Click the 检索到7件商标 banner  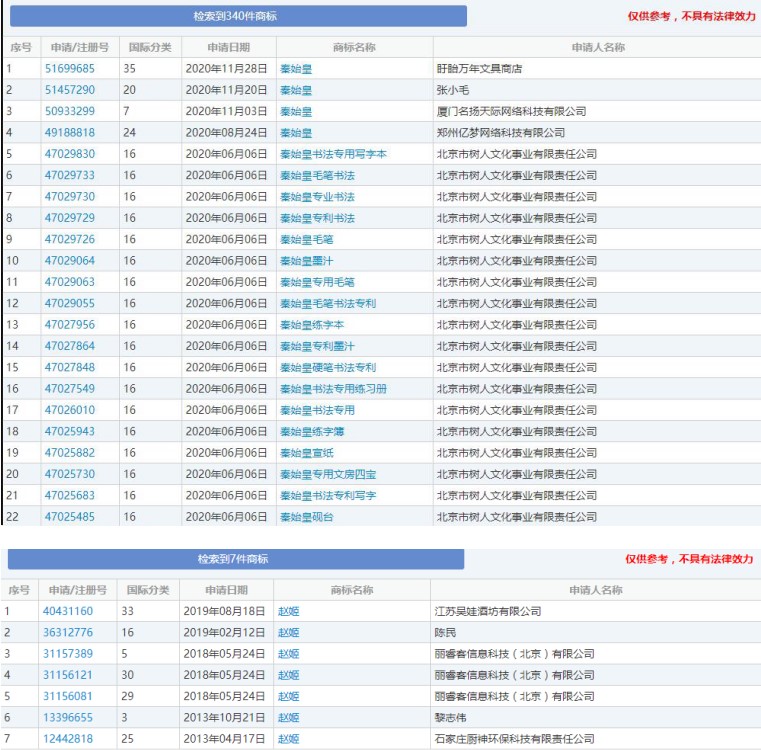point(236,559)
